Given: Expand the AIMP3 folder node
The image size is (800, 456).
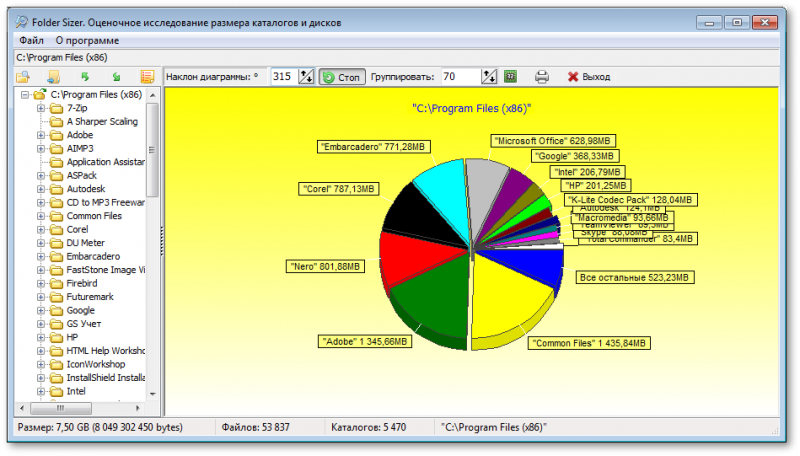Looking at the screenshot, I should point(41,148).
